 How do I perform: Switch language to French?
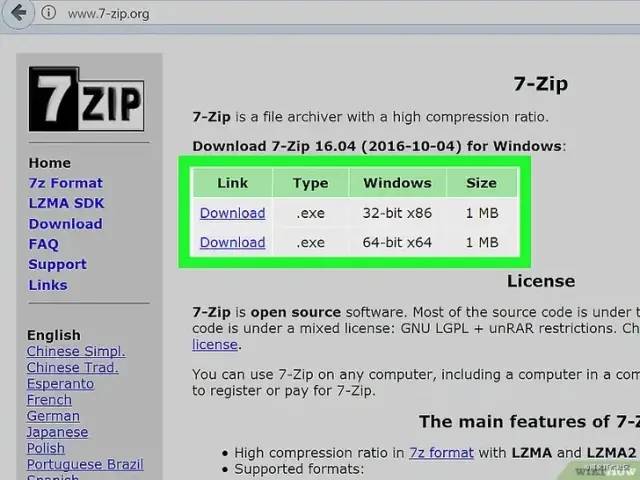click(x=49, y=400)
